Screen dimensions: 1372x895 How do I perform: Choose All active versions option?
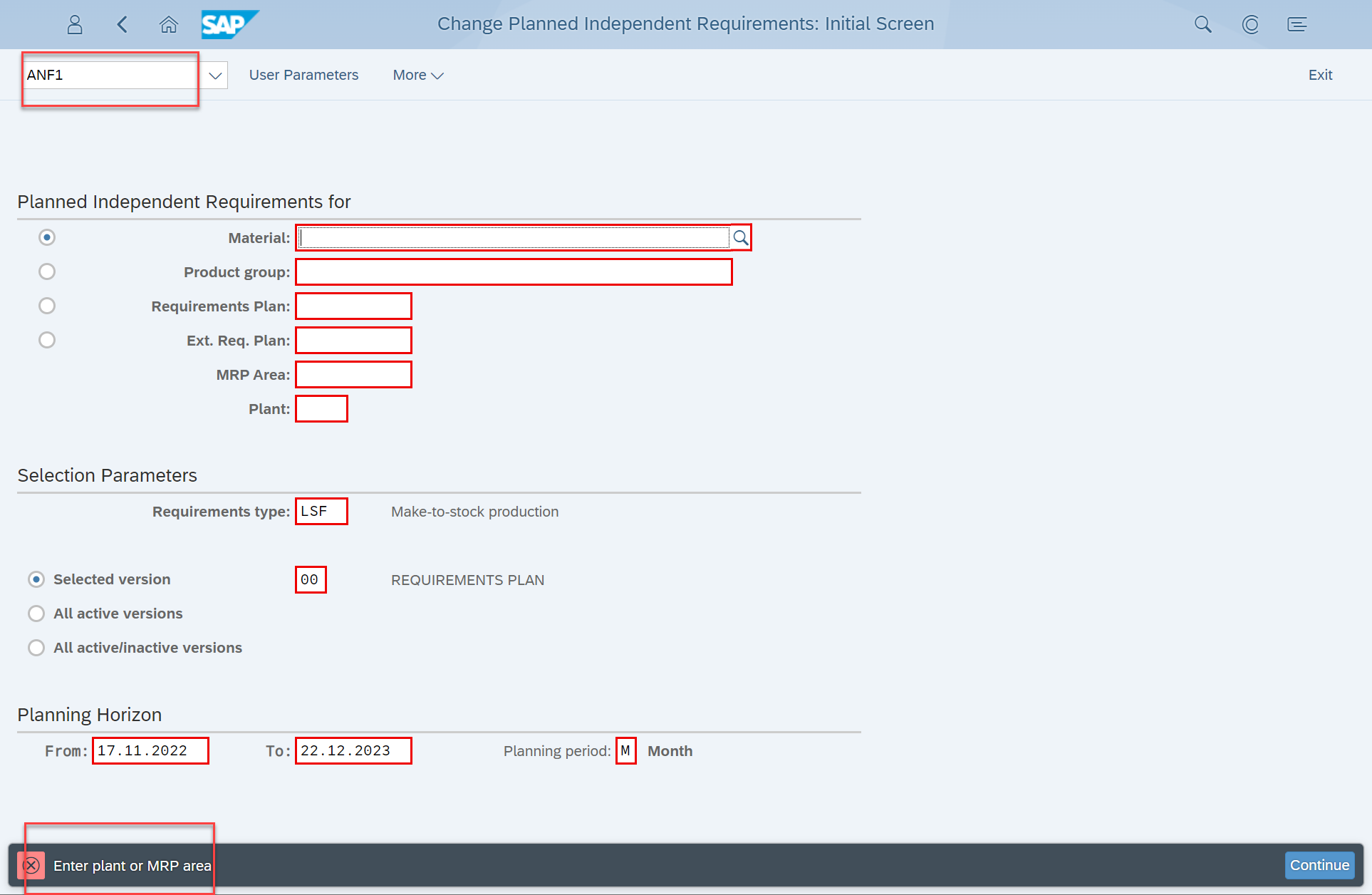click(36, 614)
